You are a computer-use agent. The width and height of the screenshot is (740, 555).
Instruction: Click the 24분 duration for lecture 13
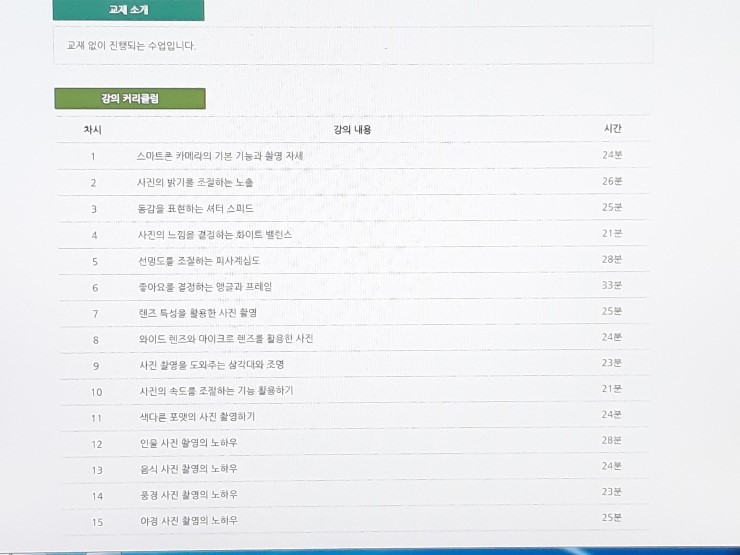coord(612,466)
